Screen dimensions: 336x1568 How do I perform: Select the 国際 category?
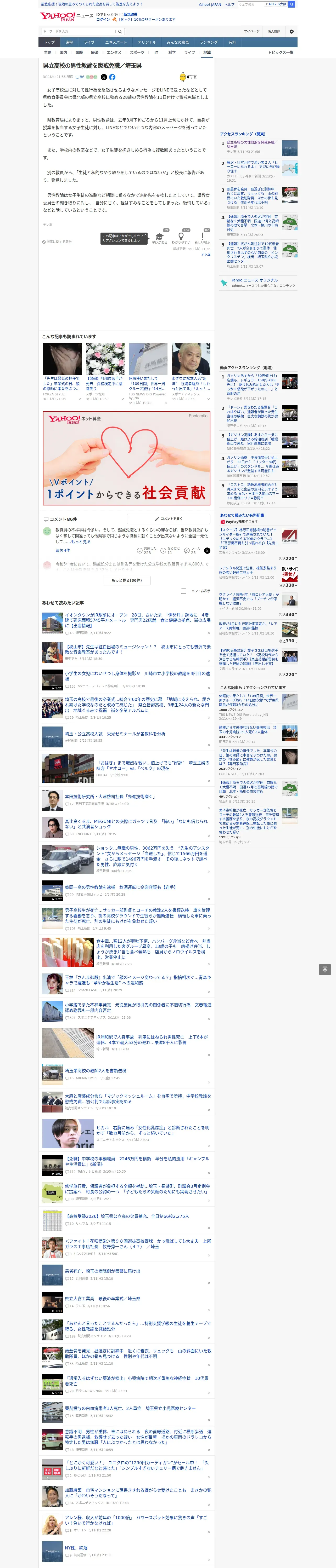79,52
